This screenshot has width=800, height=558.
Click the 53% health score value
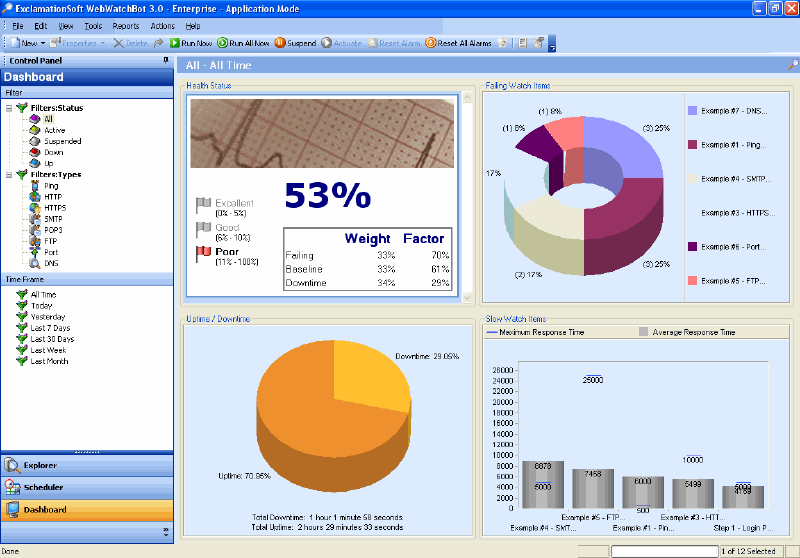[328, 195]
